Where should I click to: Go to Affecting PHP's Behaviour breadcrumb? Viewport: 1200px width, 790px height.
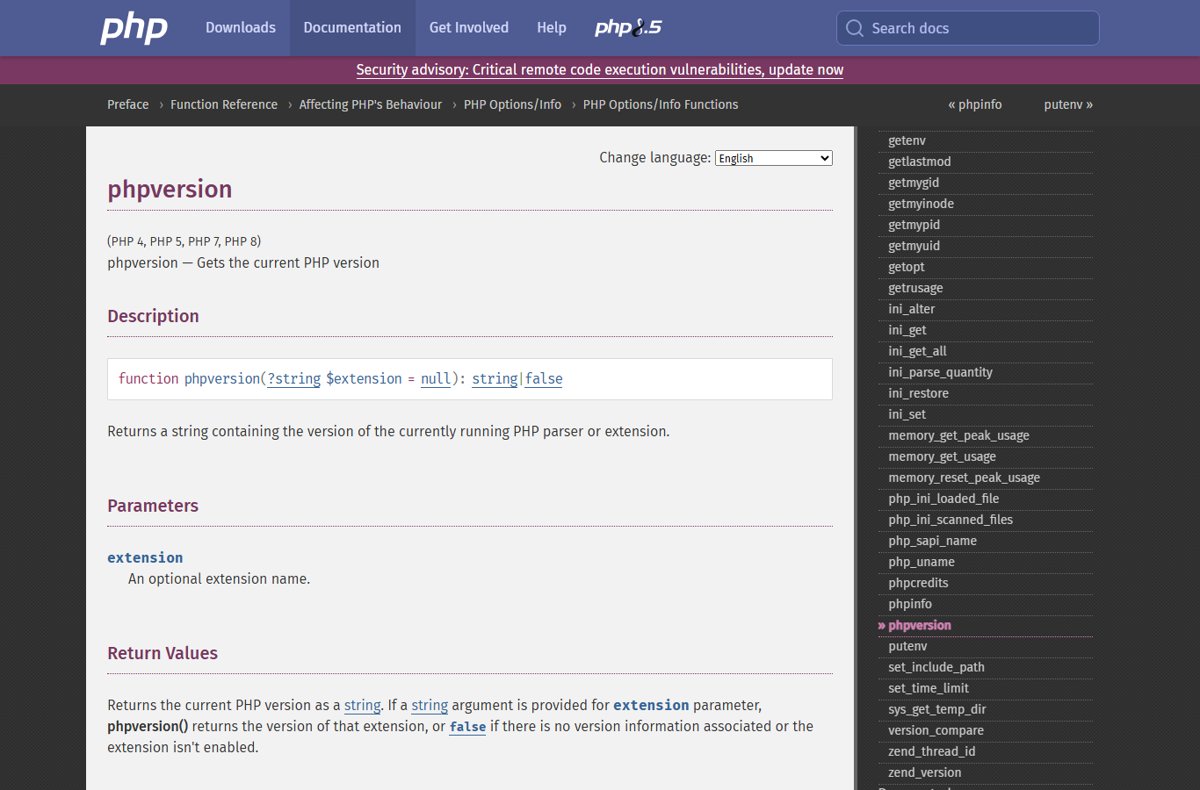point(370,104)
